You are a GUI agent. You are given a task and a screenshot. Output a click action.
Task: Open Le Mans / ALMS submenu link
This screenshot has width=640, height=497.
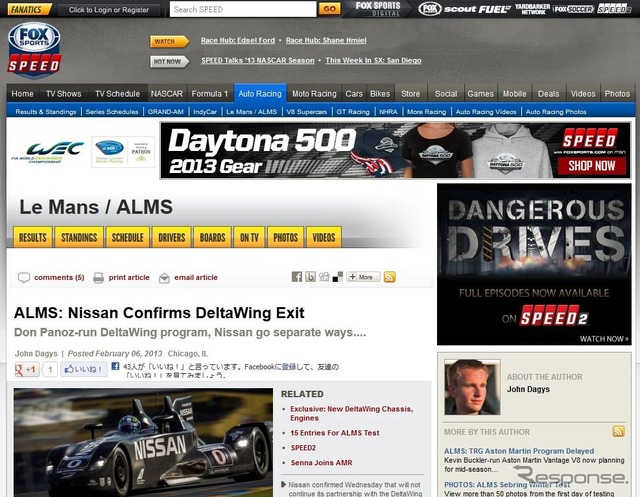pos(251,111)
